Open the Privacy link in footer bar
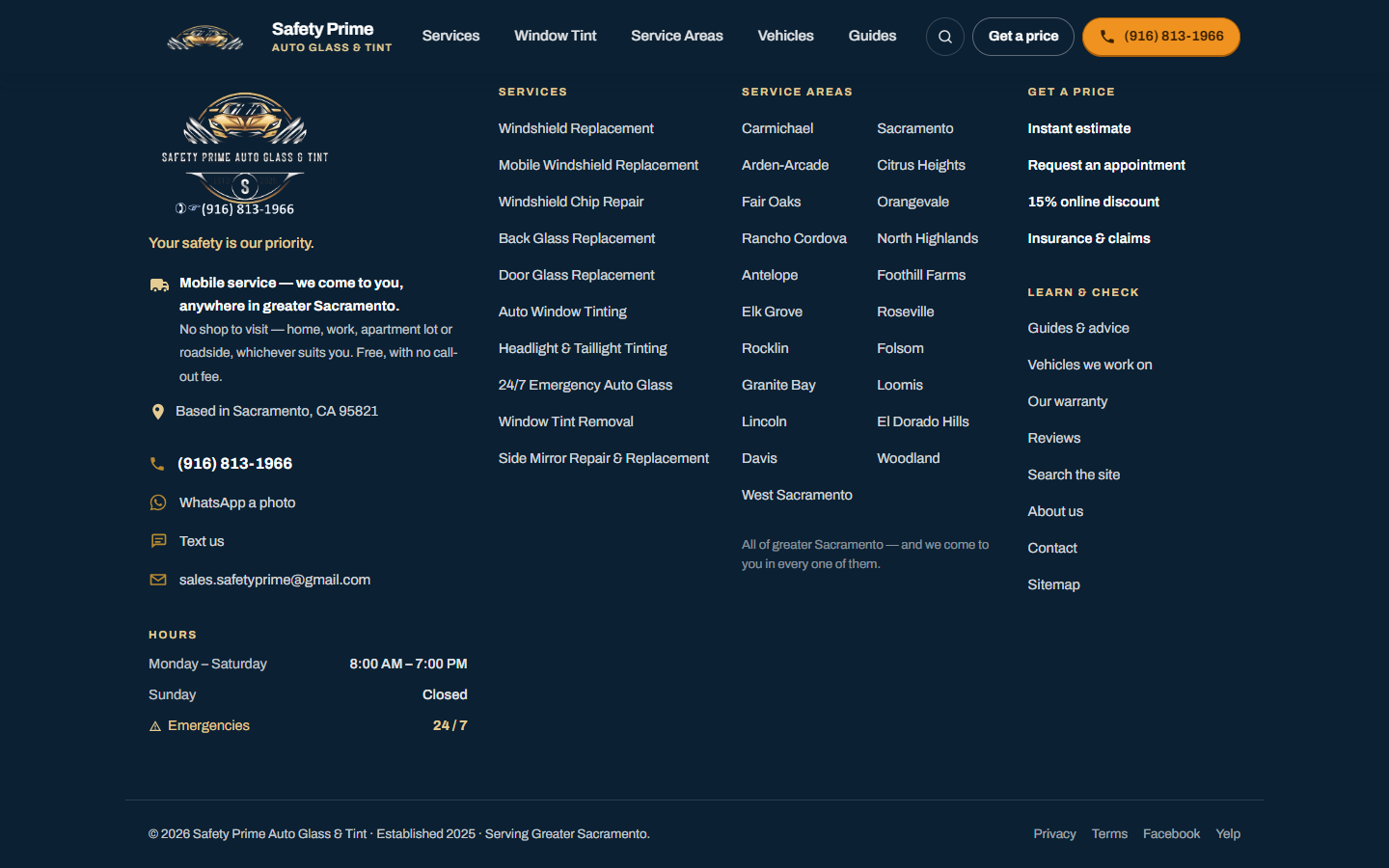Image resolution: width=1389 pixels, height=868 pixels. tap(1054, 834)
